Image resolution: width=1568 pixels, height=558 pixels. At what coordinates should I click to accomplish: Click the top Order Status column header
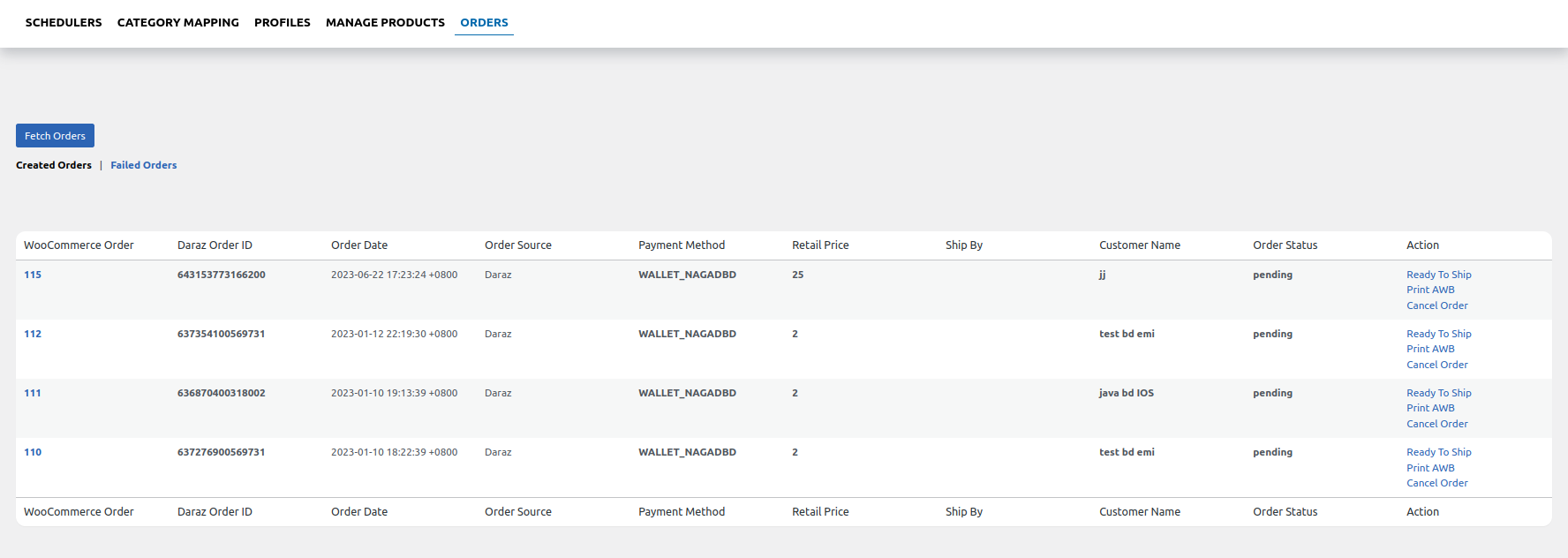point(1285,245)
